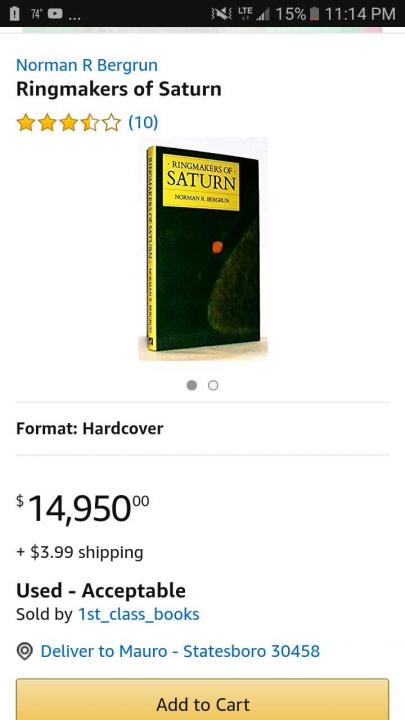Select the first image carousel dot
The width and height of the screenshot is (405, 720).
(x=192, y=385)
